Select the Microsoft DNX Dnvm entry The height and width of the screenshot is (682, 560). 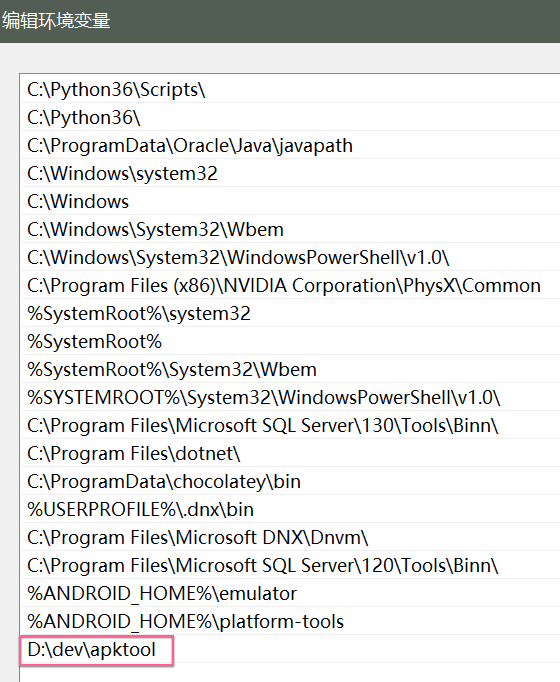290,537
